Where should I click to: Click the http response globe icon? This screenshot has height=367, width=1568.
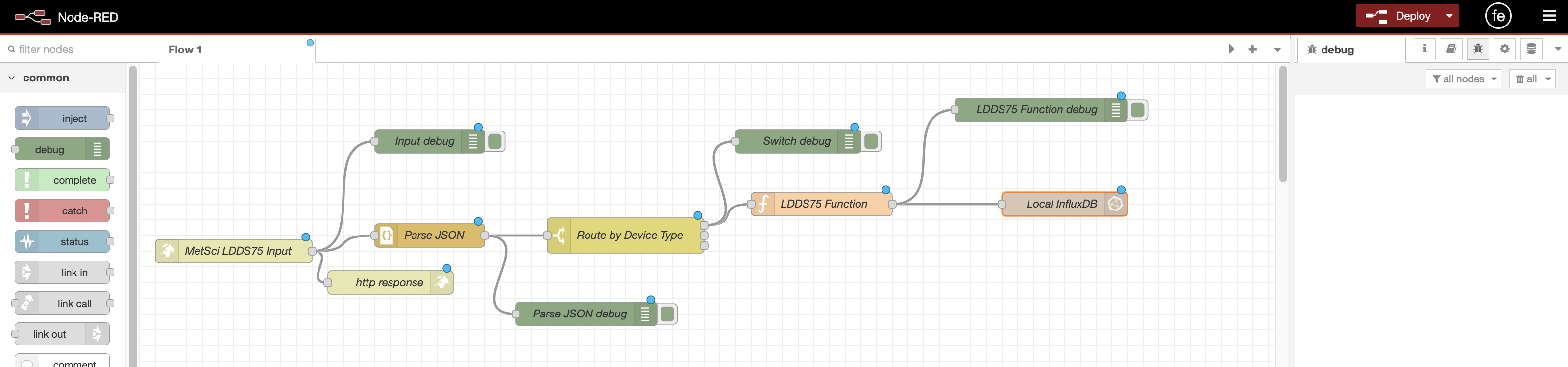coord(442,283)
